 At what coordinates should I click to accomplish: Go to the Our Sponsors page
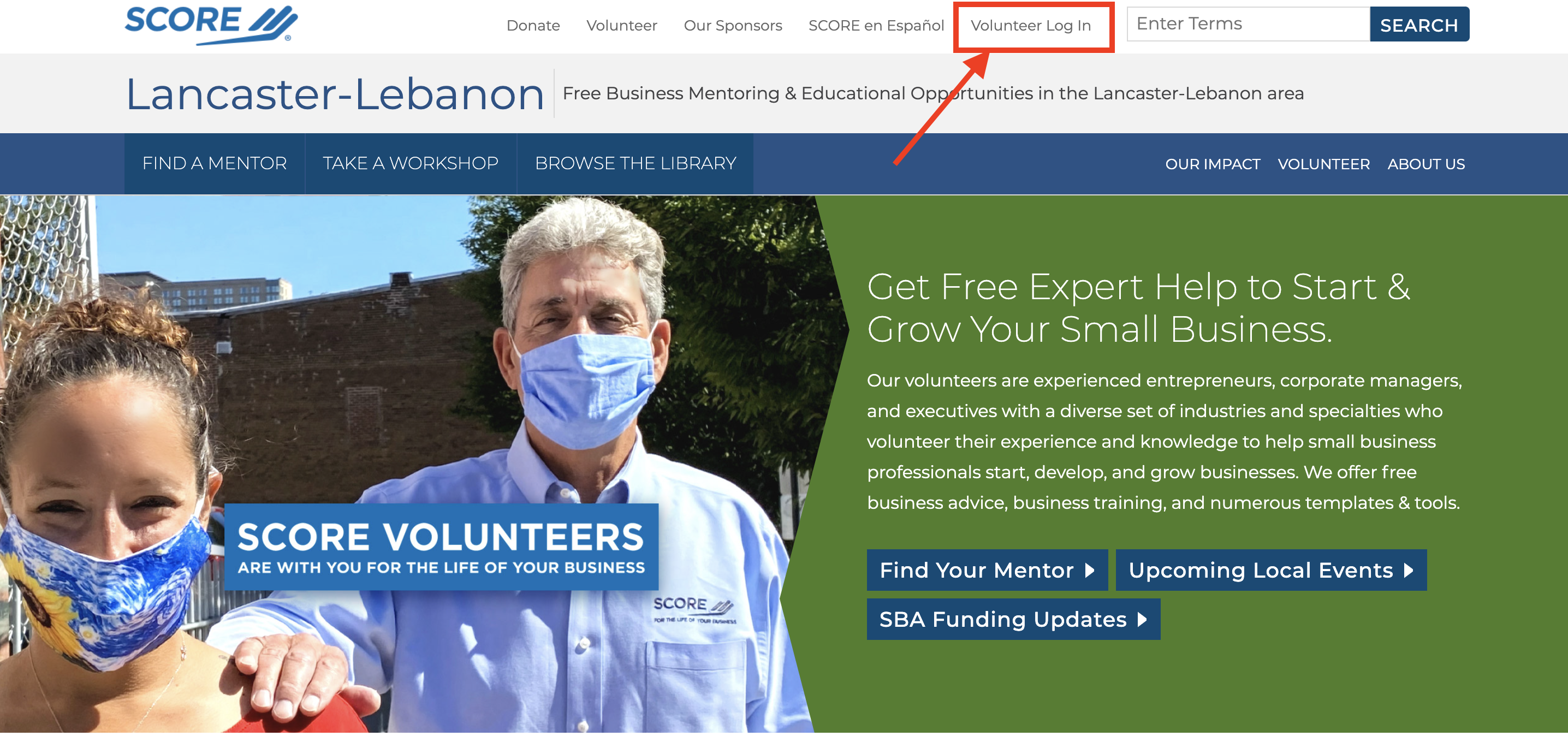point(733,26)
